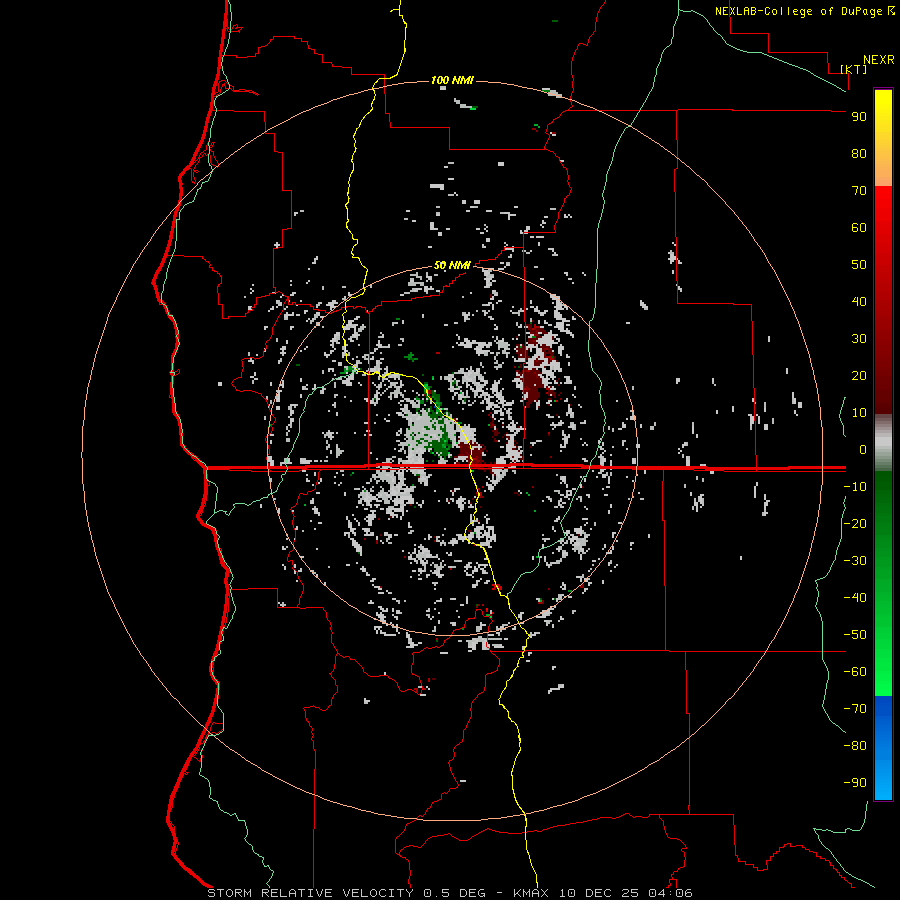Click the 70 value on the velocity scale

(x=859, y=191)
